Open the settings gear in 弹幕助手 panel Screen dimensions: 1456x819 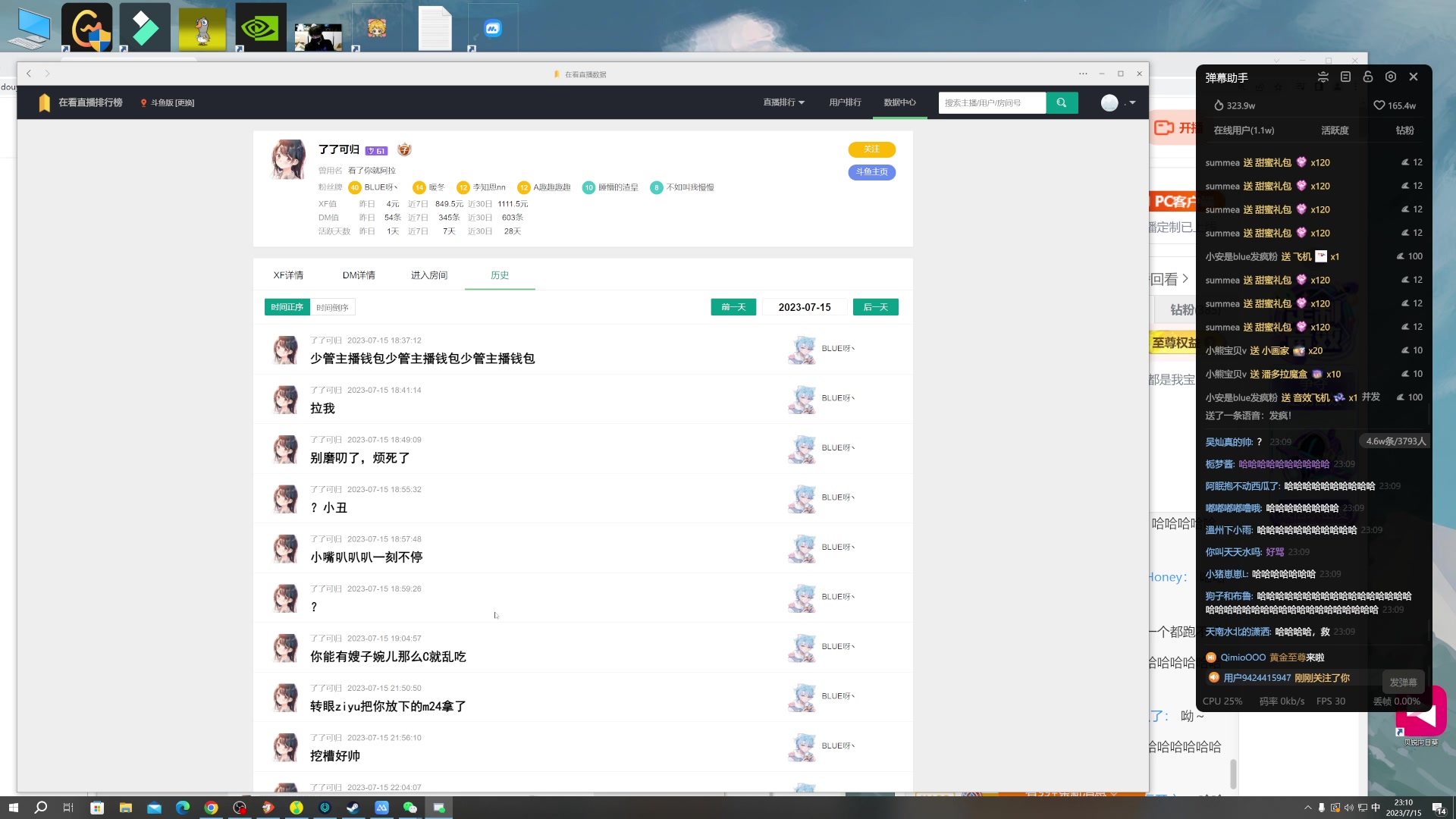click(1391, 77)
